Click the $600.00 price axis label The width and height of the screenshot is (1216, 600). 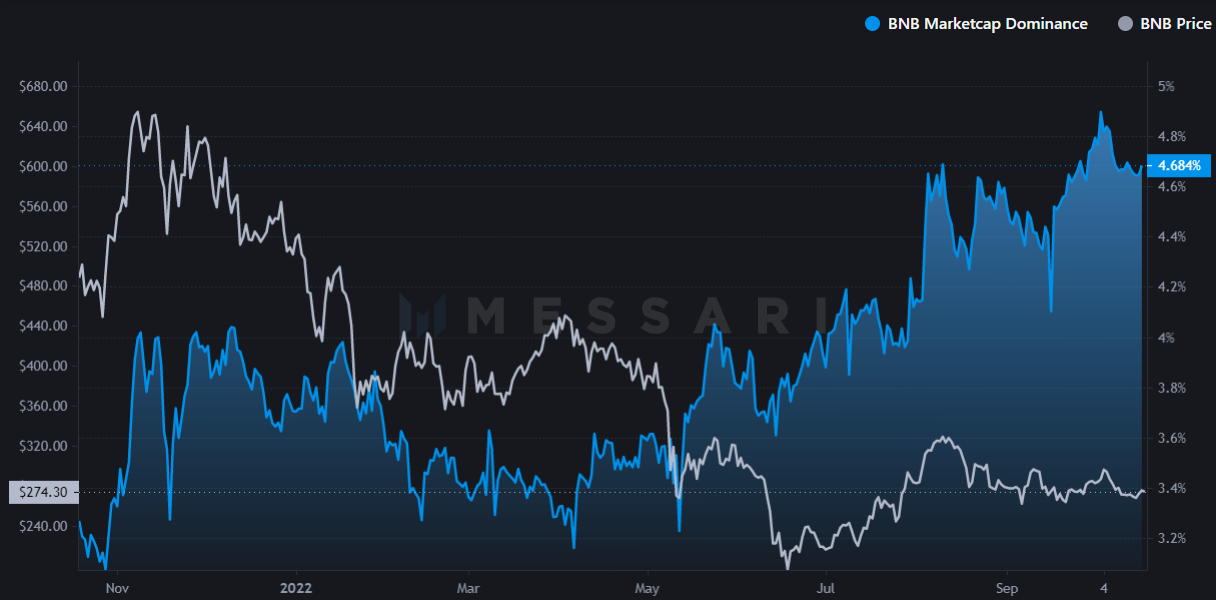[43, 166]
